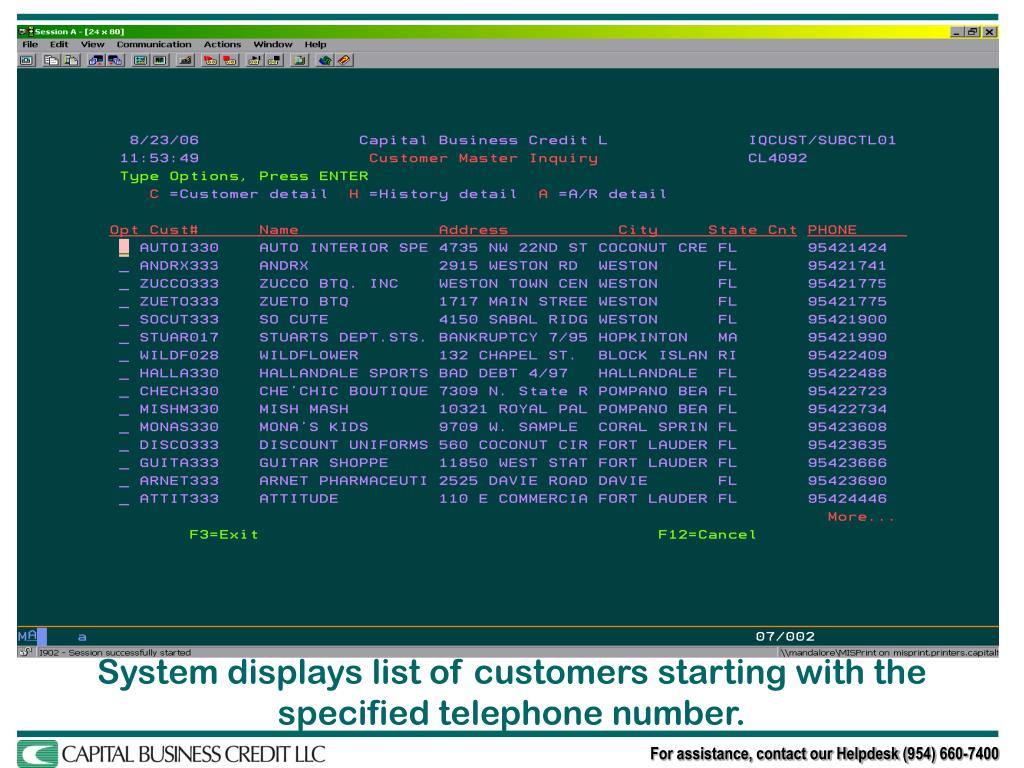Screen dimensions: 1024x768
Task: Place cursor in Opt field for ZUCCO333
Action: 124,284
